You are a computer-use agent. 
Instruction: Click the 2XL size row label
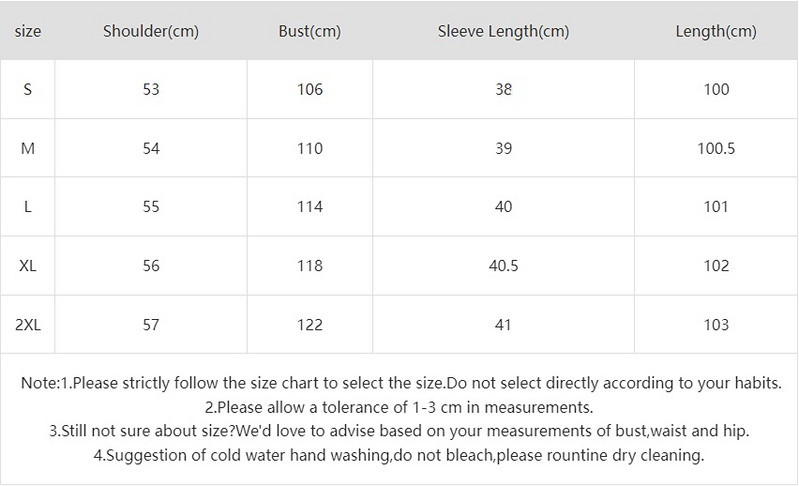pyautogui.click(x=28, y=325)
